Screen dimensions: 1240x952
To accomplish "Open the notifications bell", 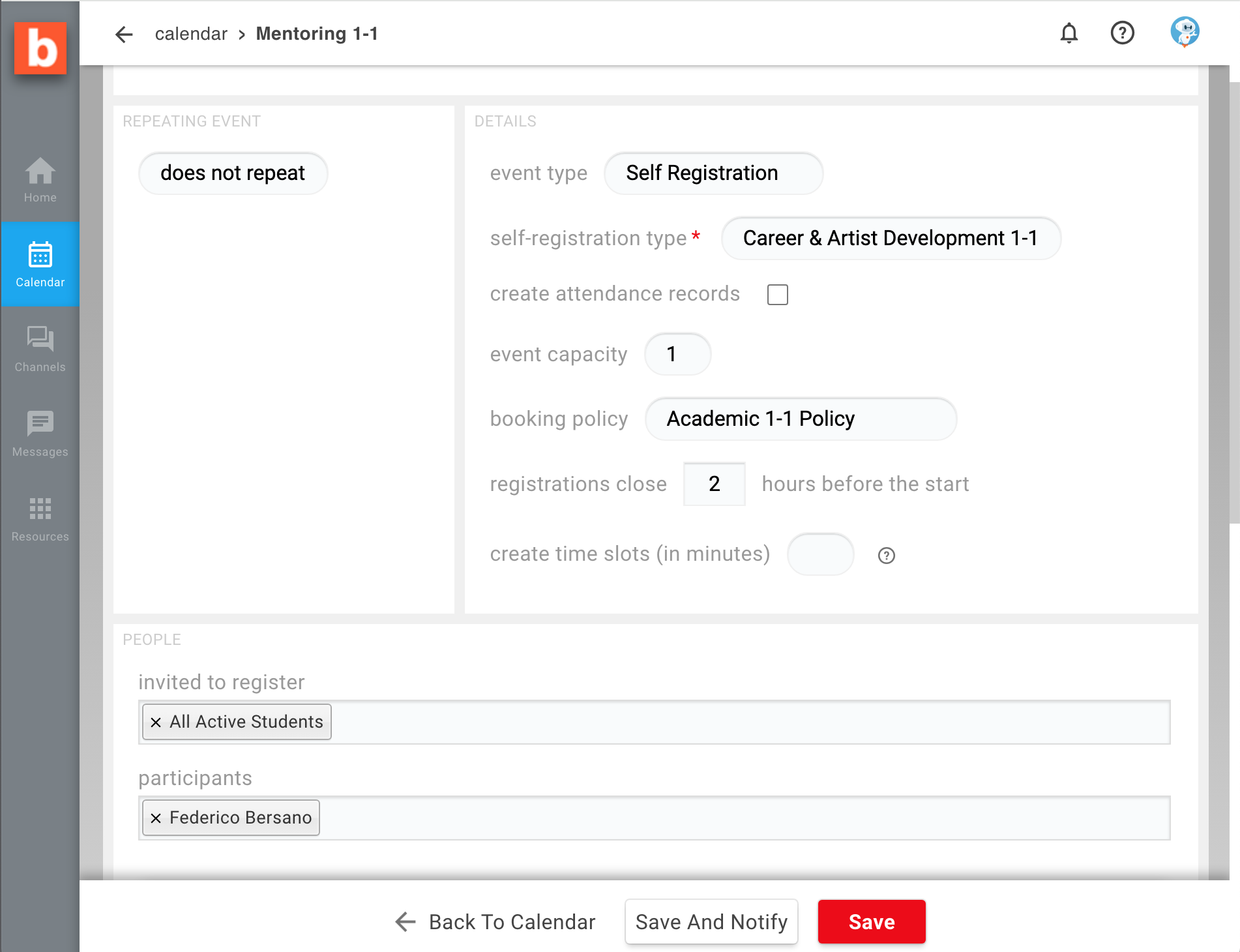I will (1069, 33).
